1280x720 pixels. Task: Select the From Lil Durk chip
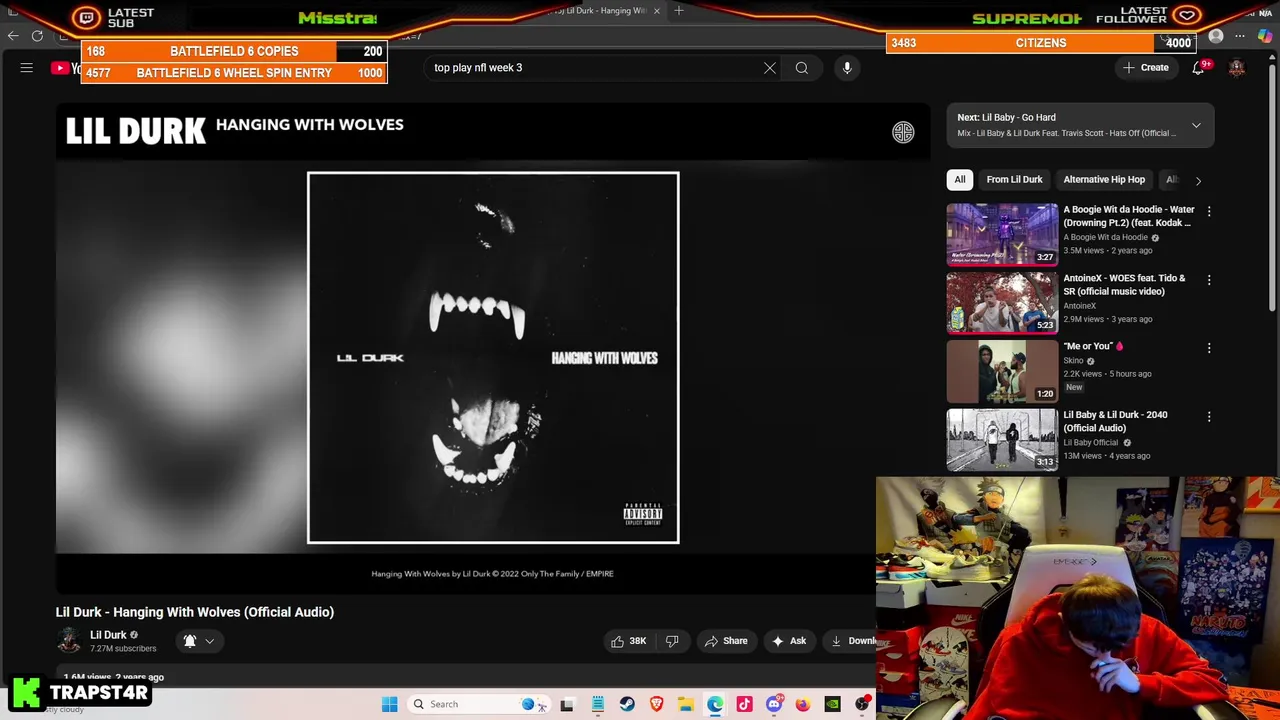tap(1014, 180)
